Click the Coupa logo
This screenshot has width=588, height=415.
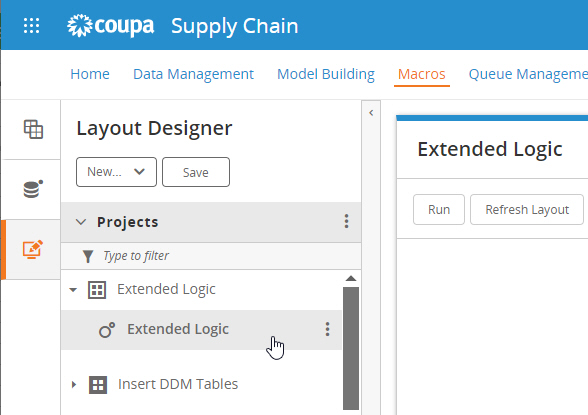click(x=110, y=26)
